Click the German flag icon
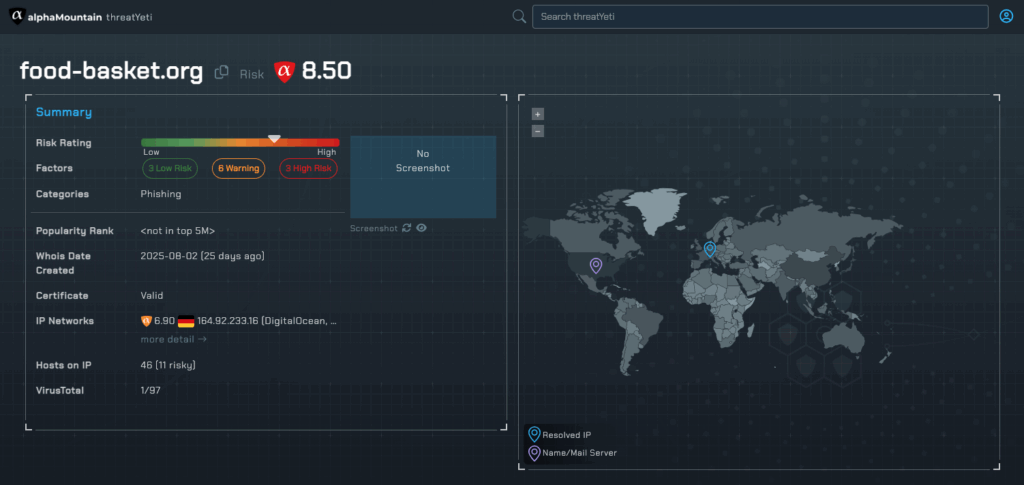1024x485 pixels. pyautogui.click(x=186, y=321)
